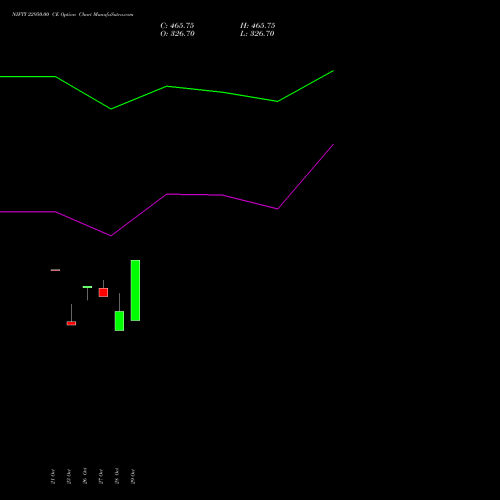Click the "21 Oct" date axis label

53,476
